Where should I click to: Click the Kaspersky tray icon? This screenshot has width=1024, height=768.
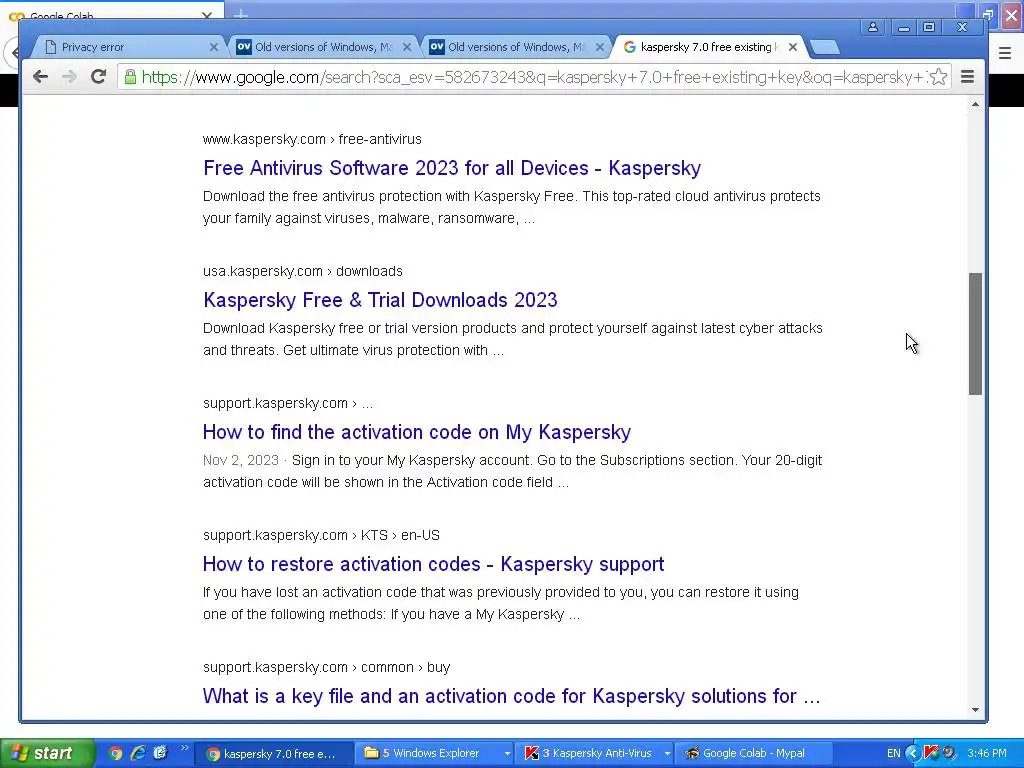click(x=931, y=753)
